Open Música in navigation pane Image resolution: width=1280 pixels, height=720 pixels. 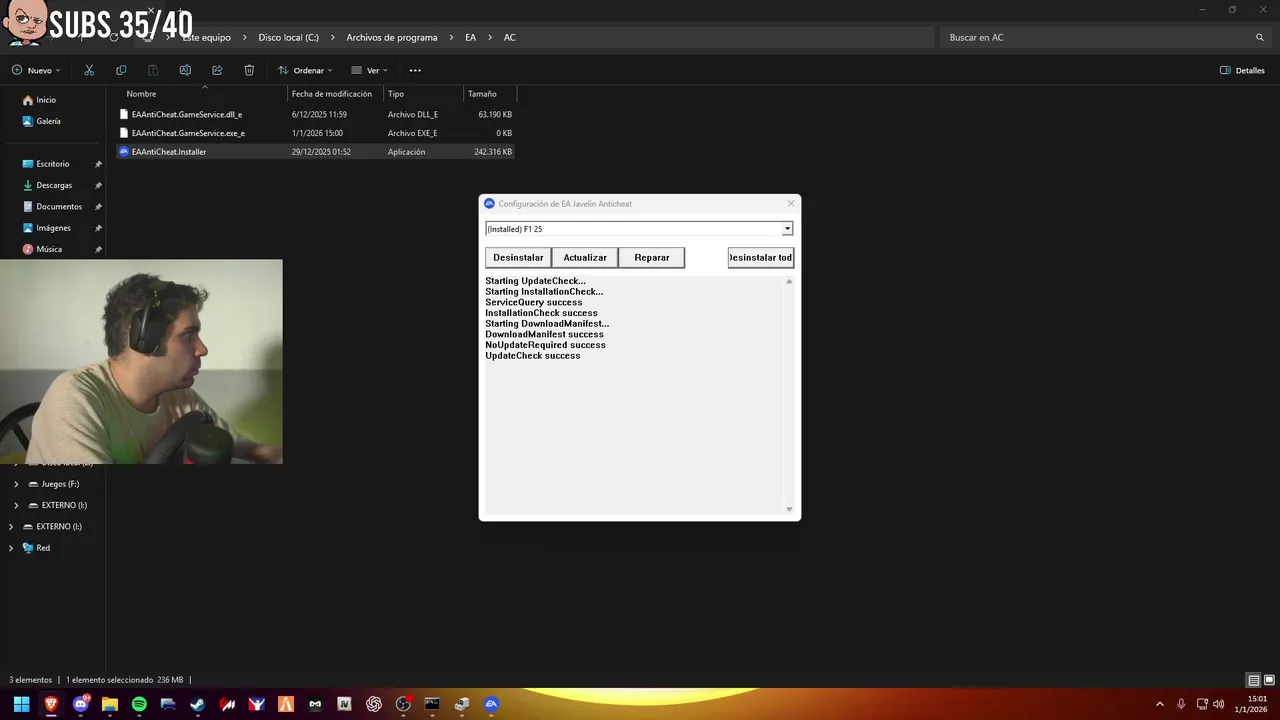[x=49, y=249]
